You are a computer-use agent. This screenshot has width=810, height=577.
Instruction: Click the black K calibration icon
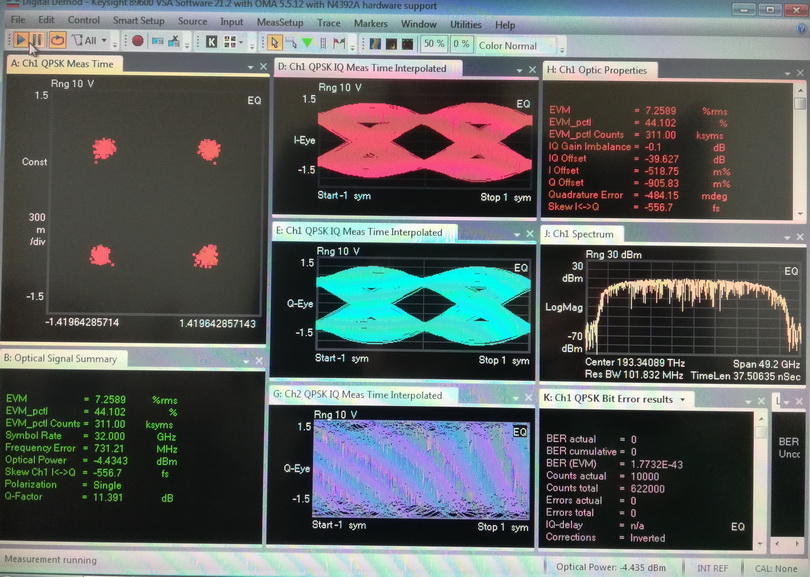(x=212, y=42)
